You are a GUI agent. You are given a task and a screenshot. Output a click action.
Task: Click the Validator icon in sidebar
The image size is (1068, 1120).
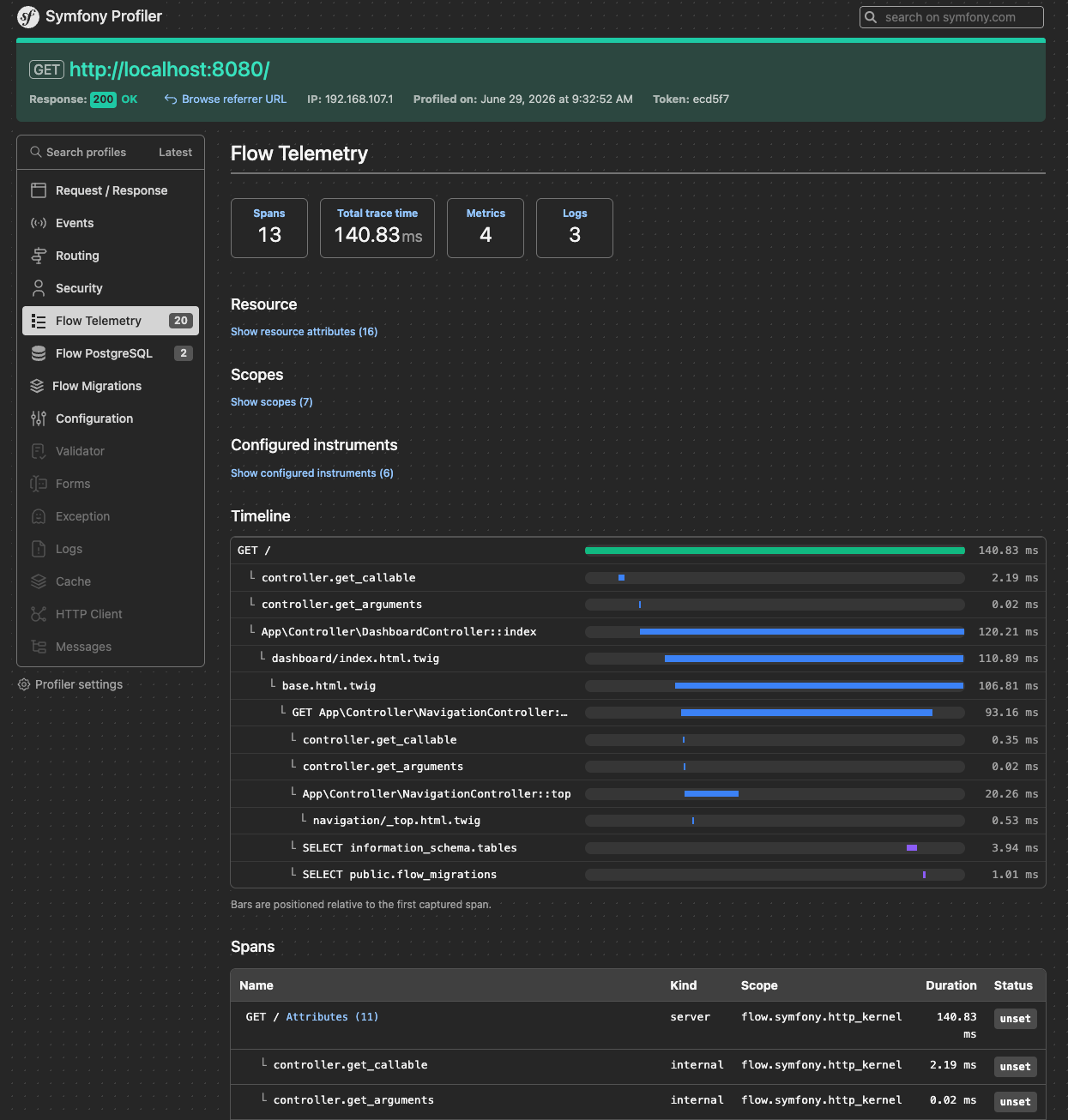[39, 451]
